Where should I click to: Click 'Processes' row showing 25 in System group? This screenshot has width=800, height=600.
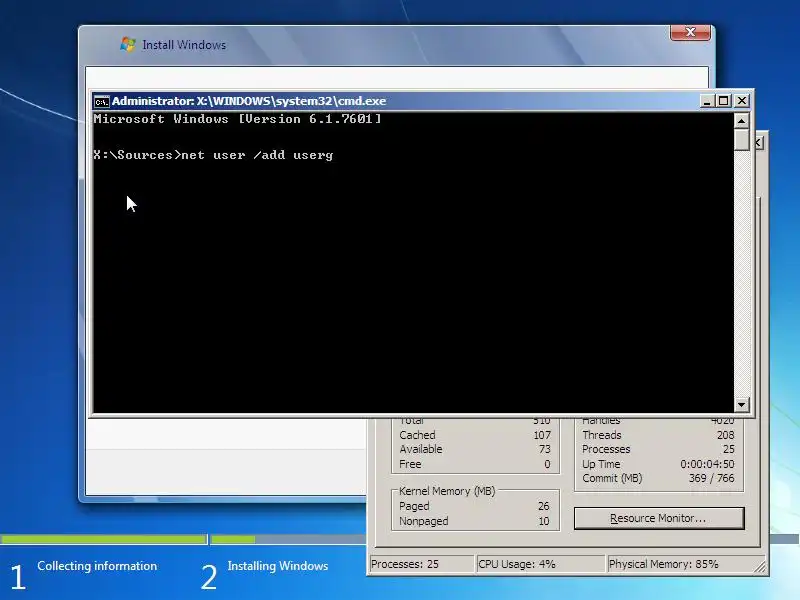click(x=658, y=449)
